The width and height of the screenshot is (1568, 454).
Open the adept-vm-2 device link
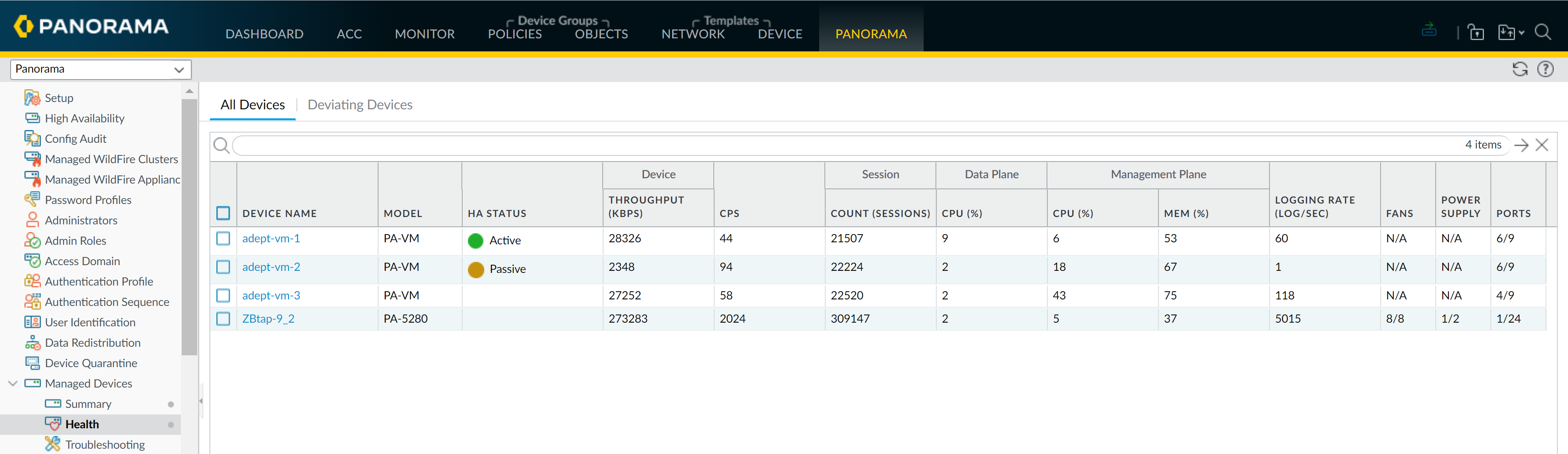pos(271,268)
